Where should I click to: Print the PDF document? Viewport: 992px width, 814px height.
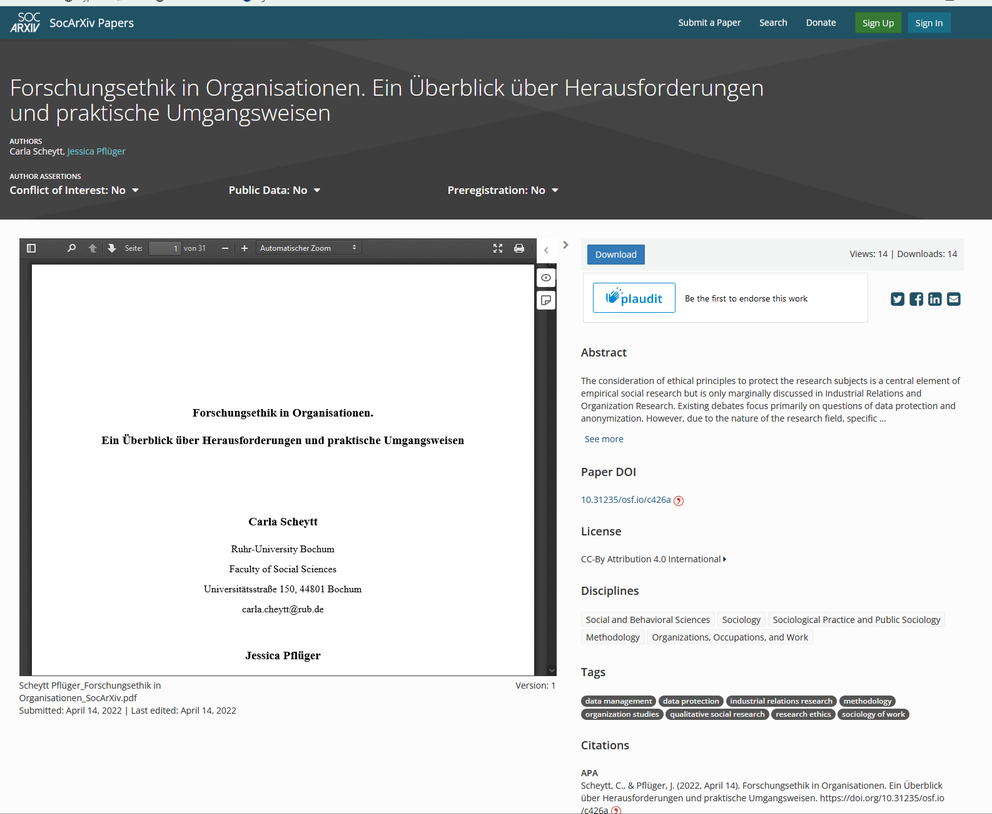[x=519, y=248]
